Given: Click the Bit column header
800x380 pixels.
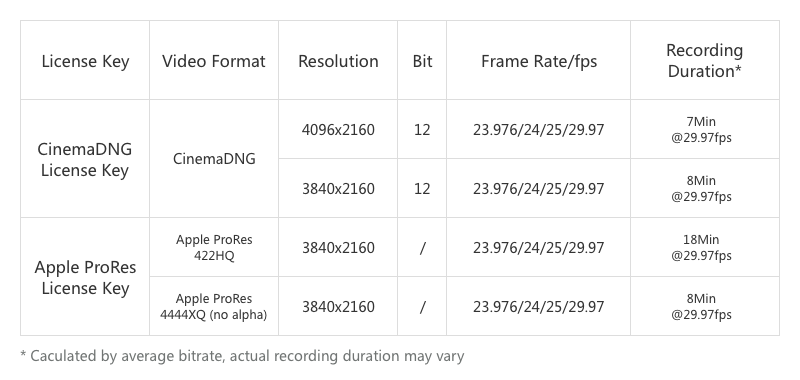Looking at the screenshot, I should [422, 61].
